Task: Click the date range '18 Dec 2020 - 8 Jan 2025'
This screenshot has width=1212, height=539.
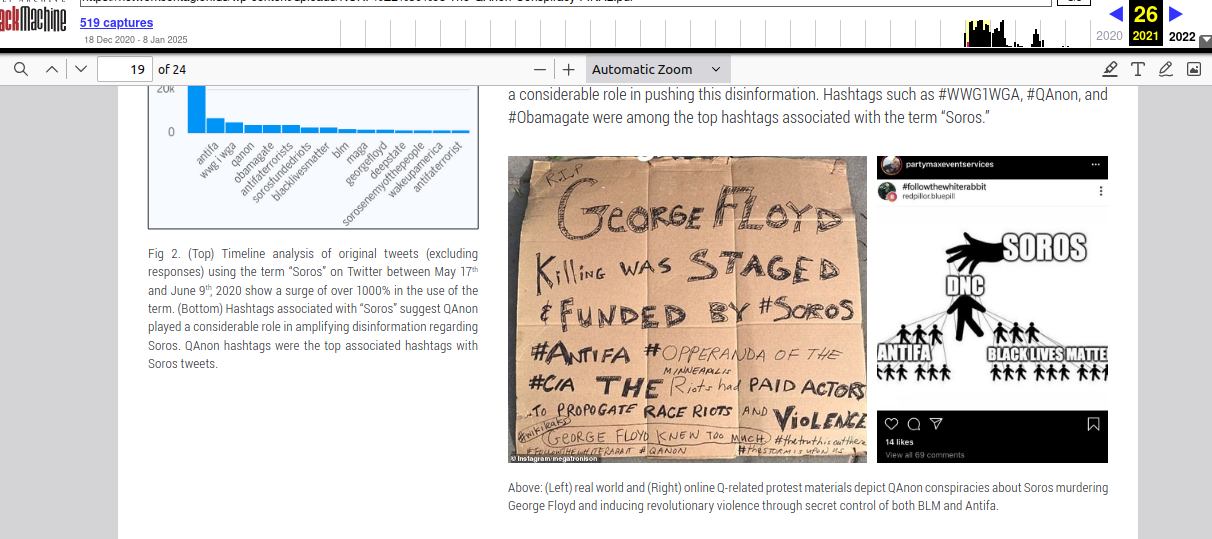Action: [x=136, y=40]
